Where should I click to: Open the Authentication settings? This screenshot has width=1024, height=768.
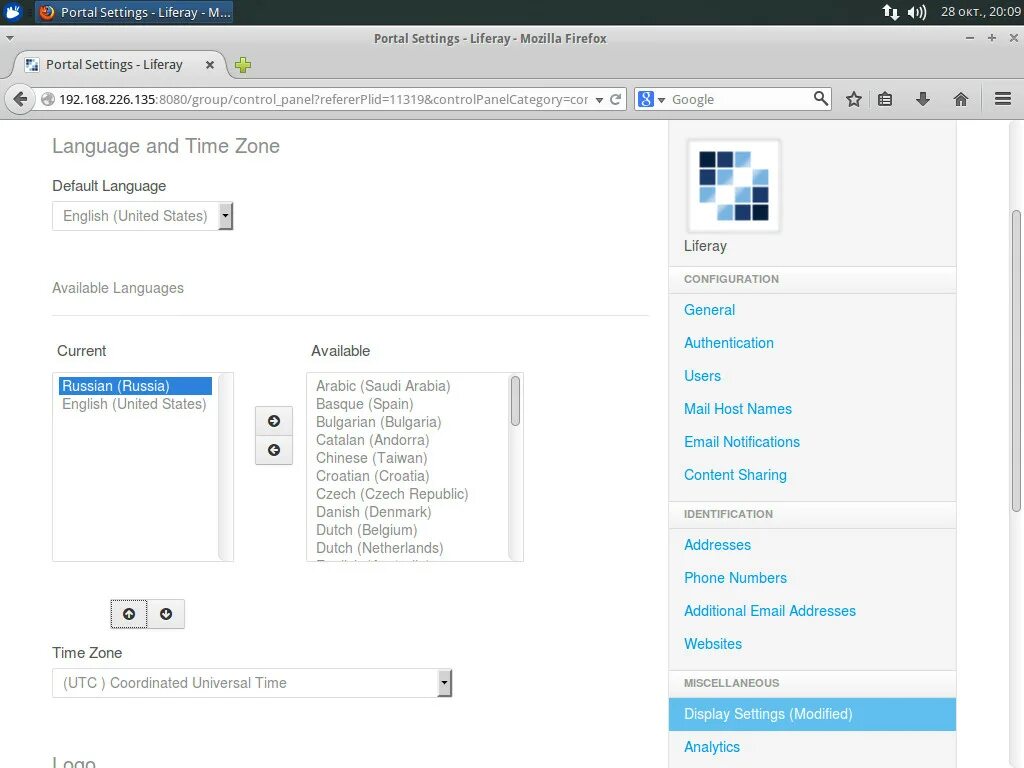coord(729,343)
